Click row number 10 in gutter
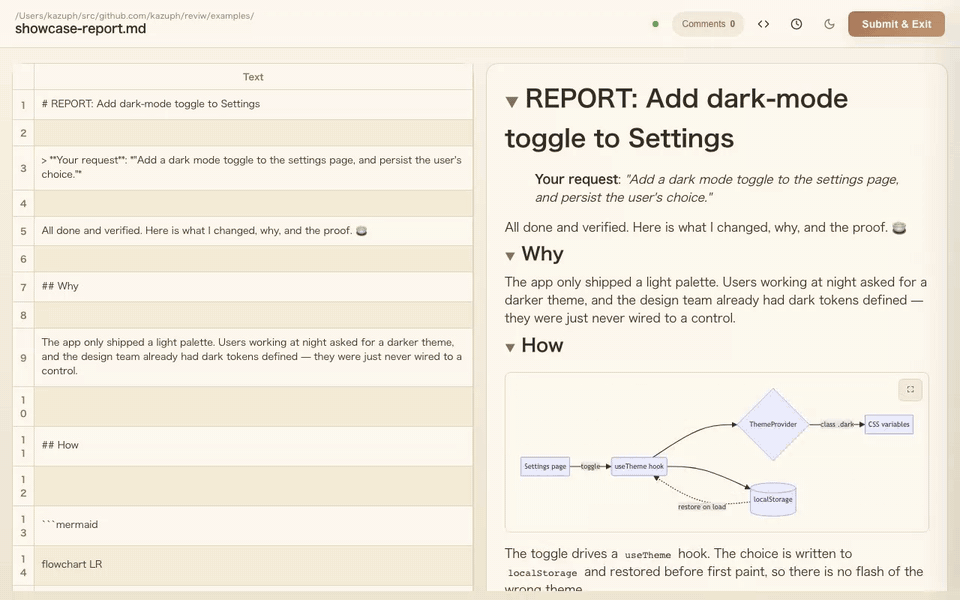The width and height of the screenshot is (960, 600). [23, 407]
